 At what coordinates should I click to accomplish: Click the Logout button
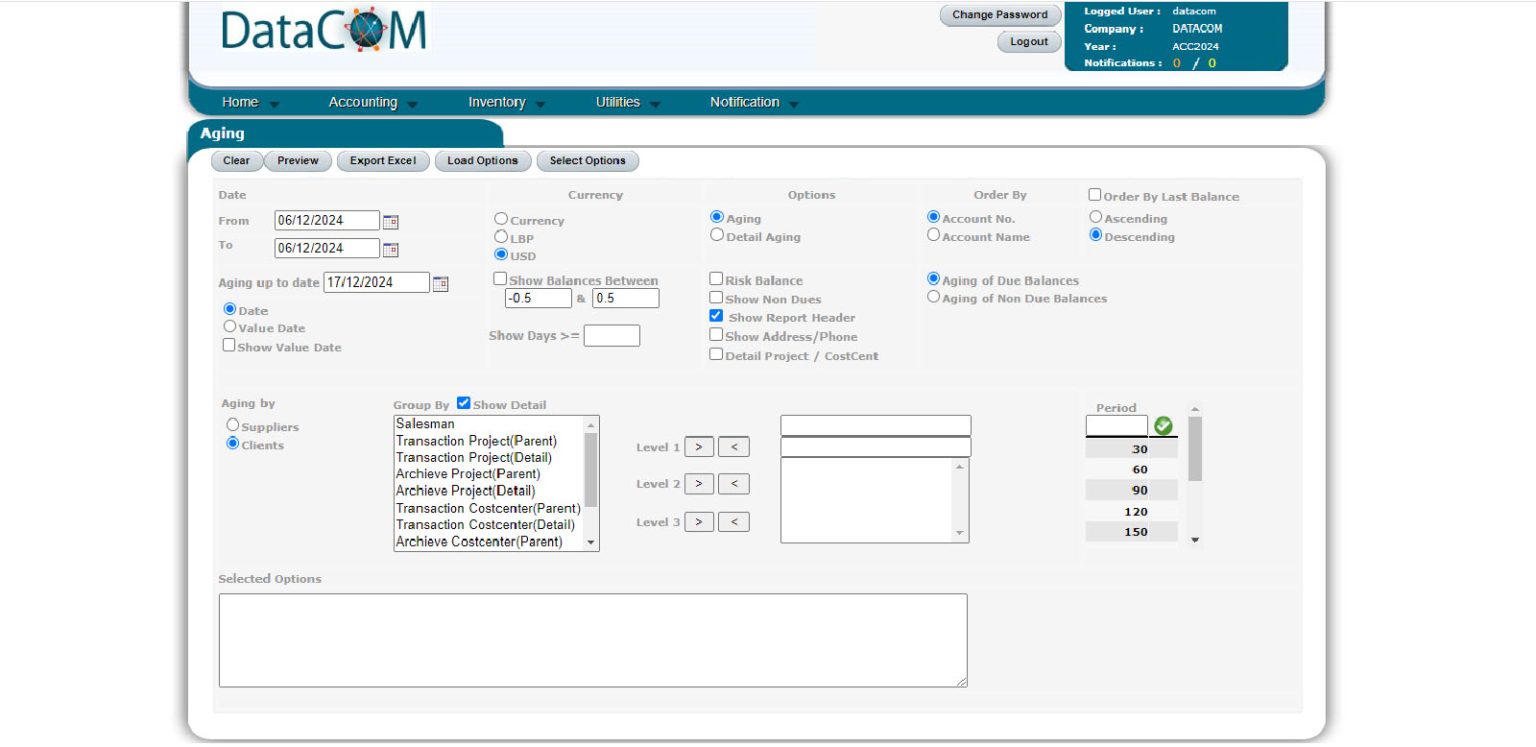[1029, 41]
